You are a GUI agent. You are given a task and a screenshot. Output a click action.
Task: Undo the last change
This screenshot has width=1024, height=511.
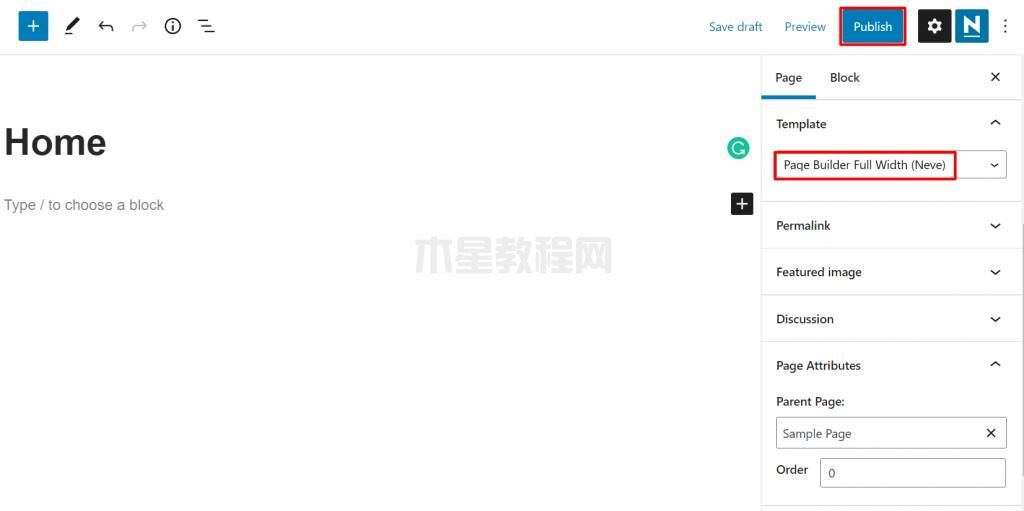click(x=106, y=26)
